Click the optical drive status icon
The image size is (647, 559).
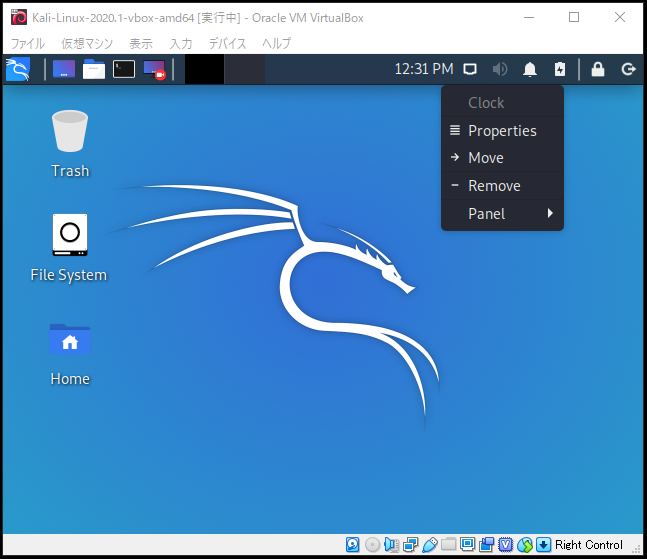click(x=372, y=545)
